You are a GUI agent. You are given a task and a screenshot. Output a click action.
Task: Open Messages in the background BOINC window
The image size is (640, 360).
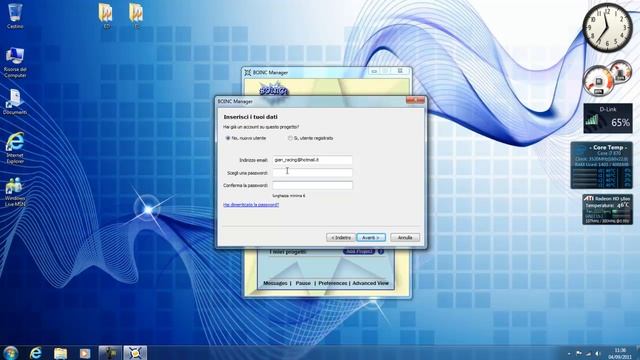[275, 283]
